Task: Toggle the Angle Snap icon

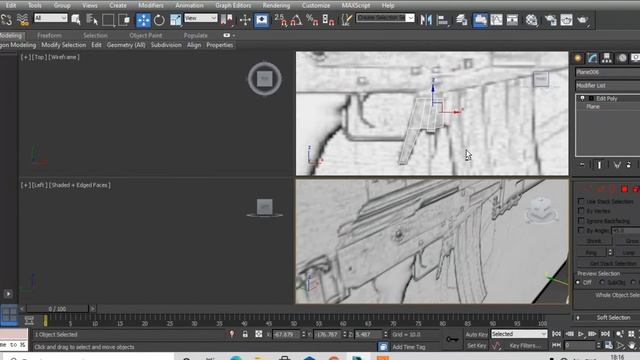Action: (x=297, y=20)
